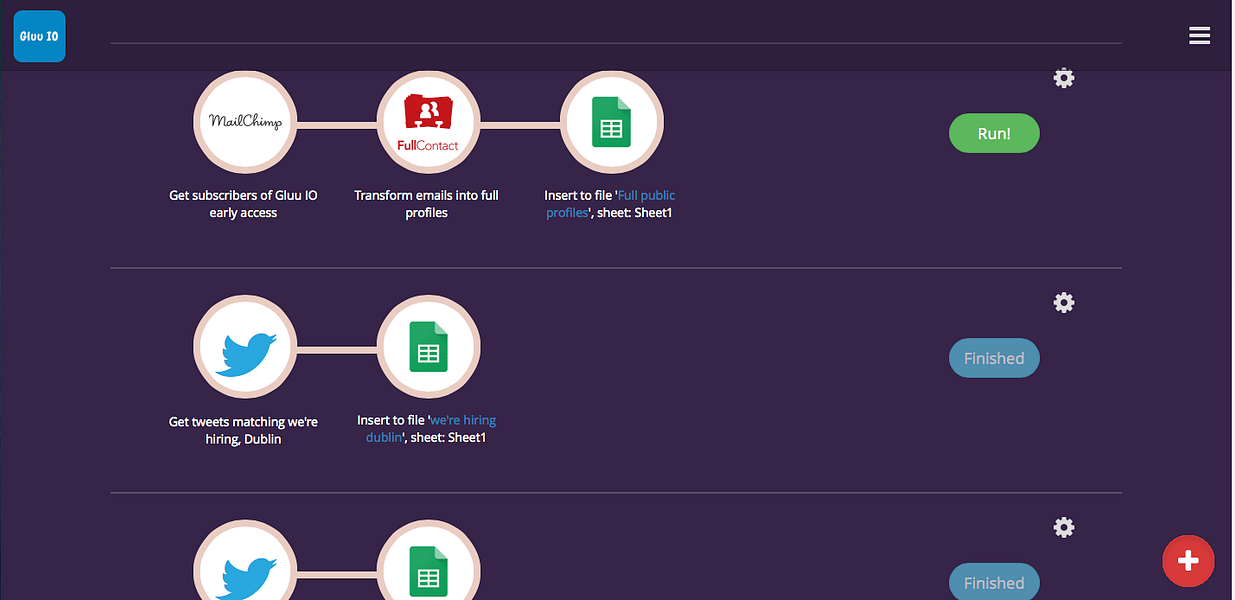Click Finished button of the bottom workflow
1235x600 pixels.
994,582
